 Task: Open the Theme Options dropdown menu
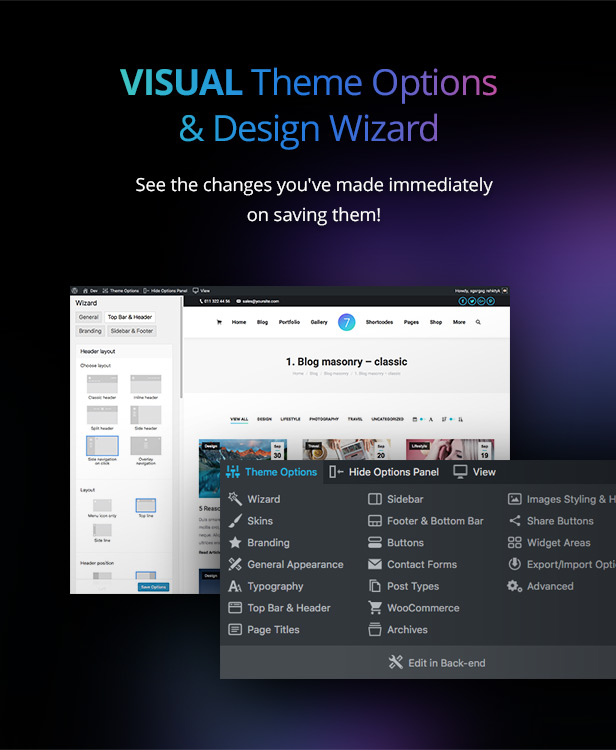271,472
